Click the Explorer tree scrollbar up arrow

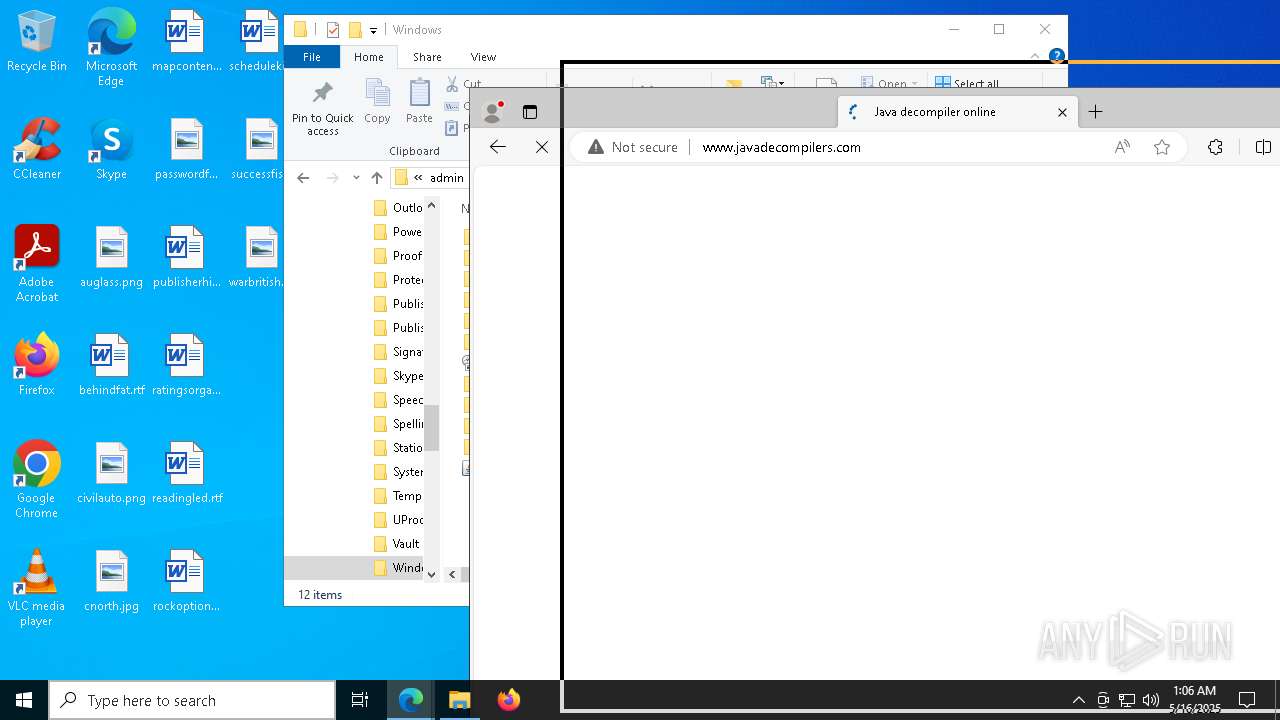point(432,205)
